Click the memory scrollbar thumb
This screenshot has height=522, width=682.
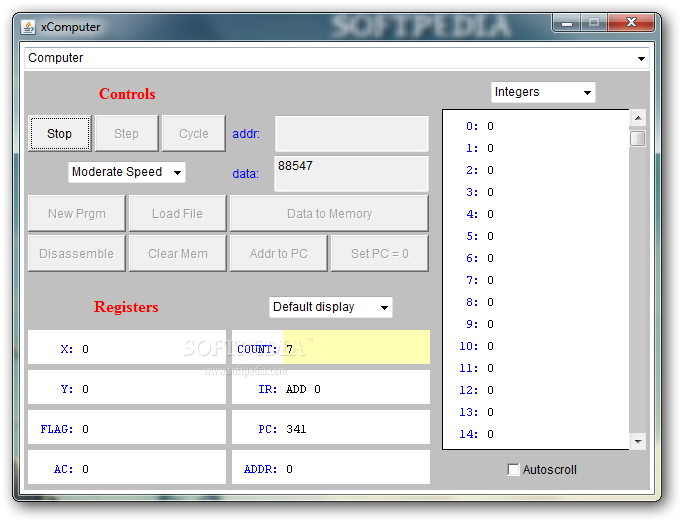[x=638, y=139]
